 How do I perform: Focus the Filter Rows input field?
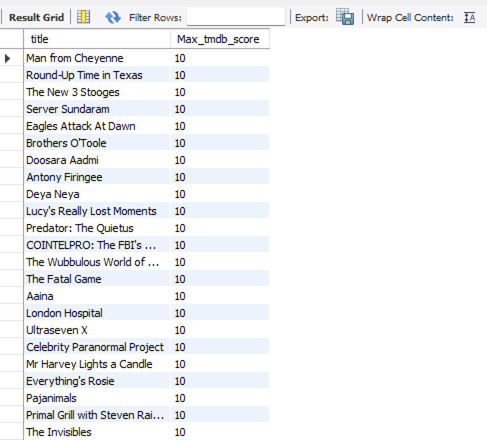pyautogui.click(x=236, y=16)
